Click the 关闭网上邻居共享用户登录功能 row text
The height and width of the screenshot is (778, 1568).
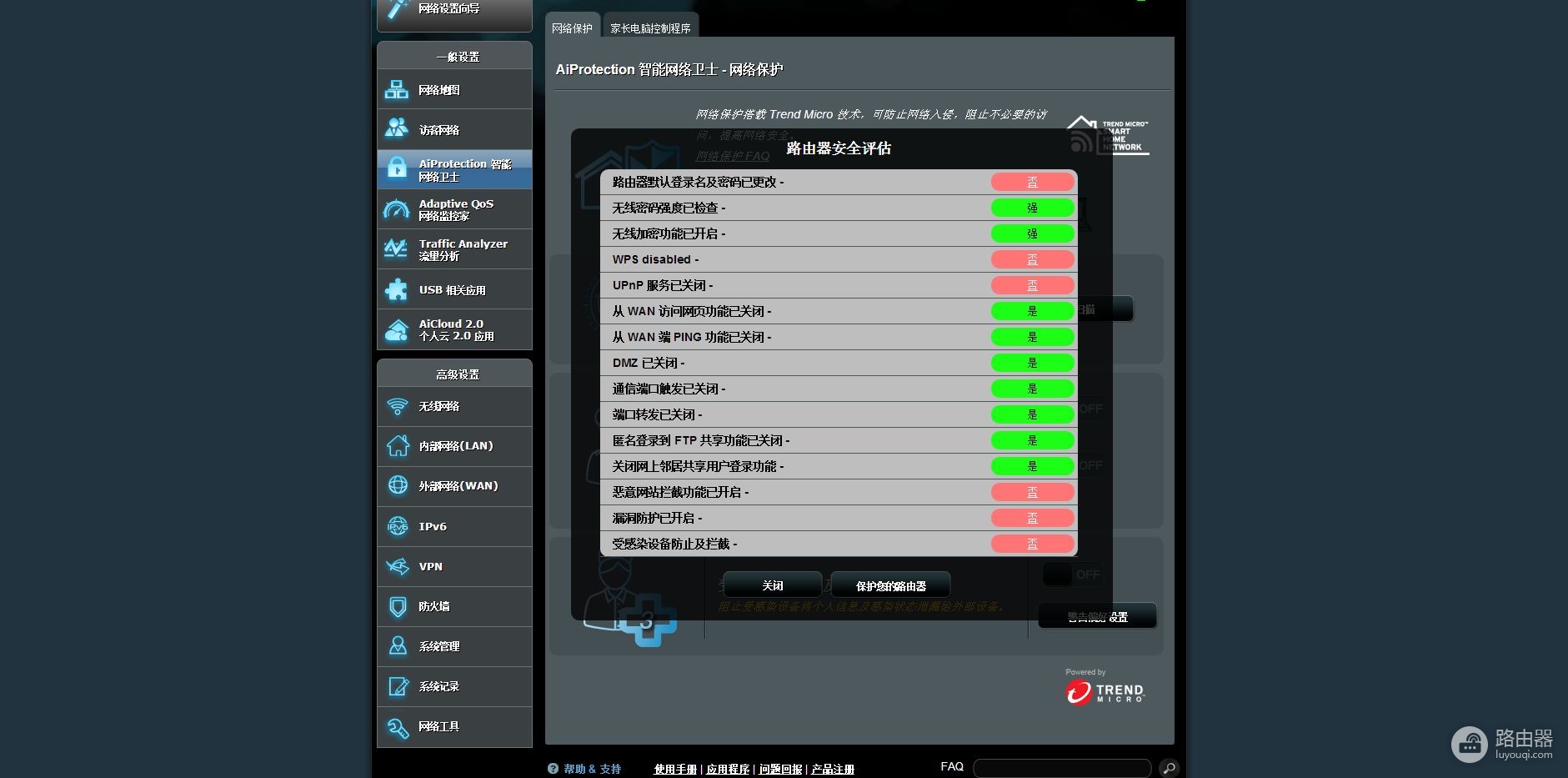(x=698, y=466)
